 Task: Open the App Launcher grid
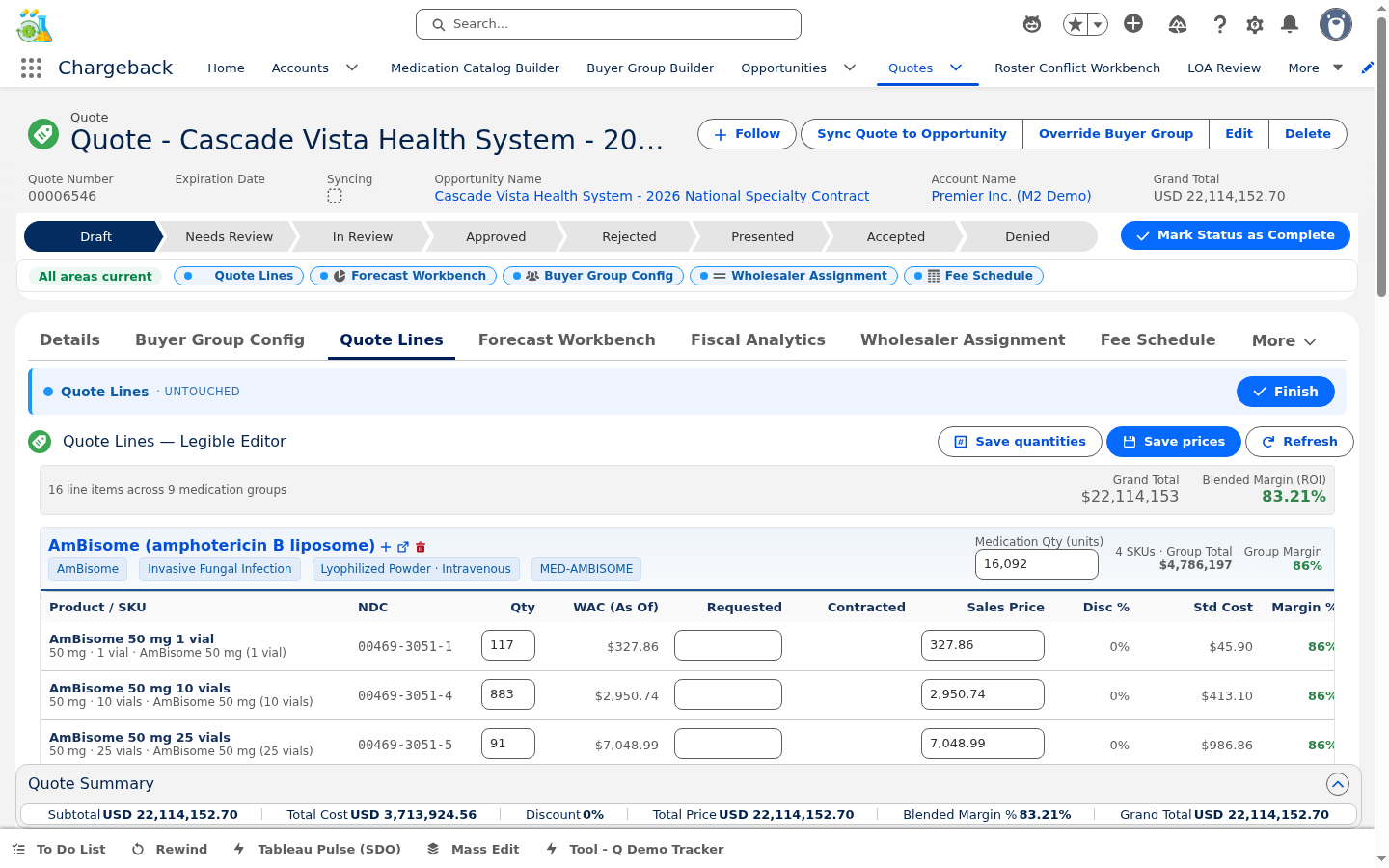tap(31, 68)
